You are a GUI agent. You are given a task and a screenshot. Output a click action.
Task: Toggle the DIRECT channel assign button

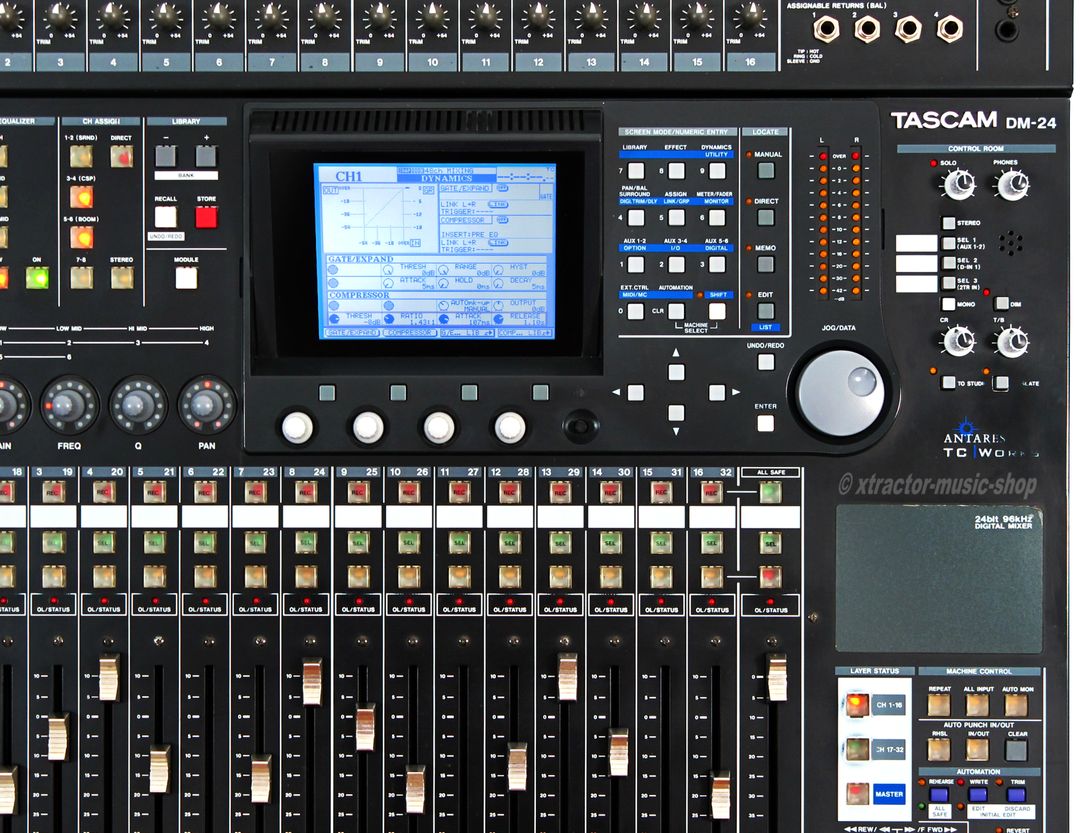(121, 156)
